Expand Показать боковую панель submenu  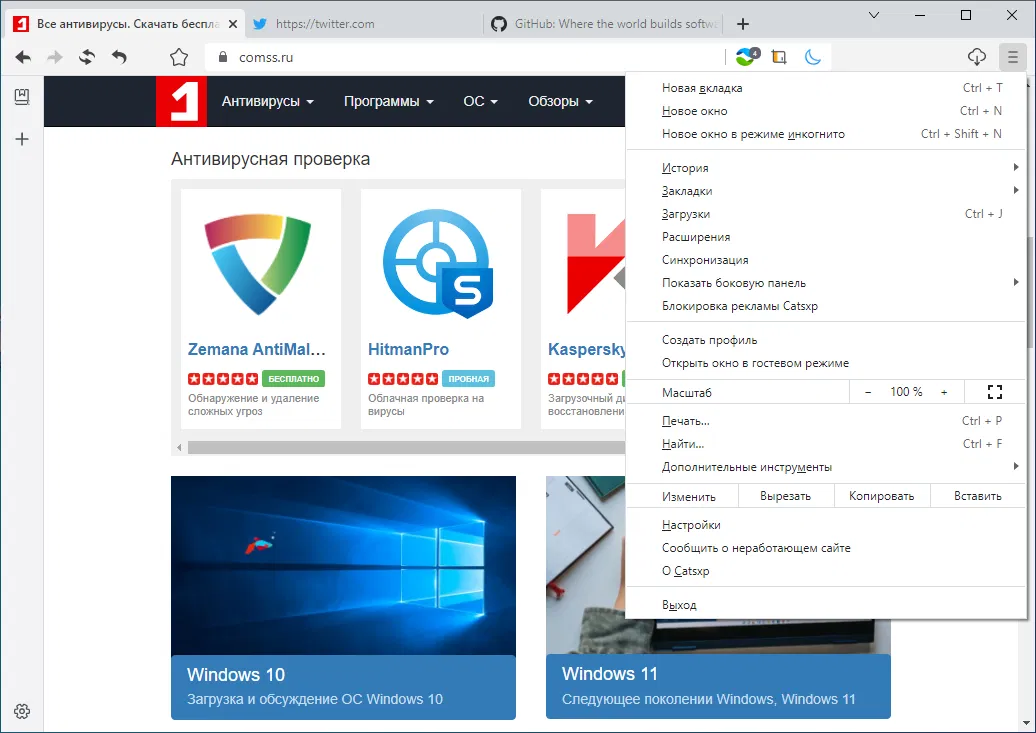tap(826, 283)
